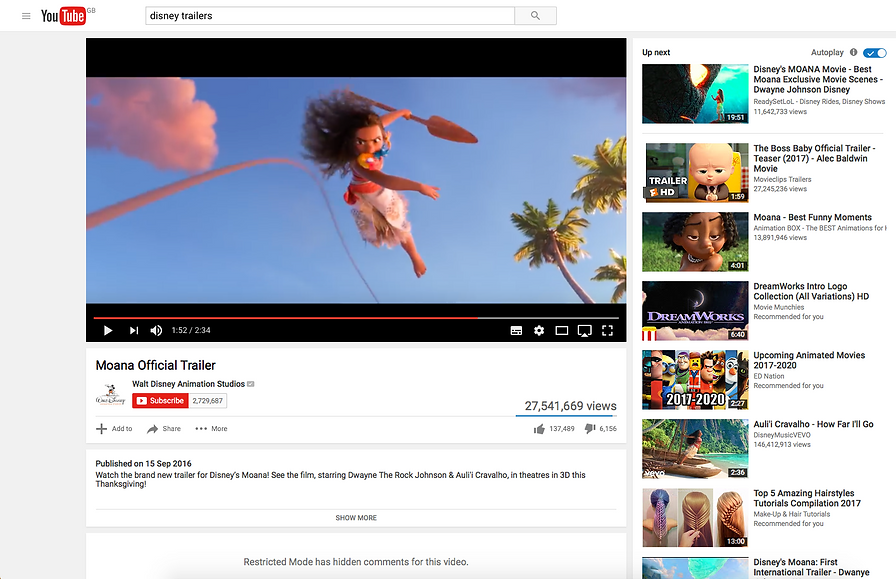
Task: Click the 2,729,687 subscriber count
Action: pos(207,401)
